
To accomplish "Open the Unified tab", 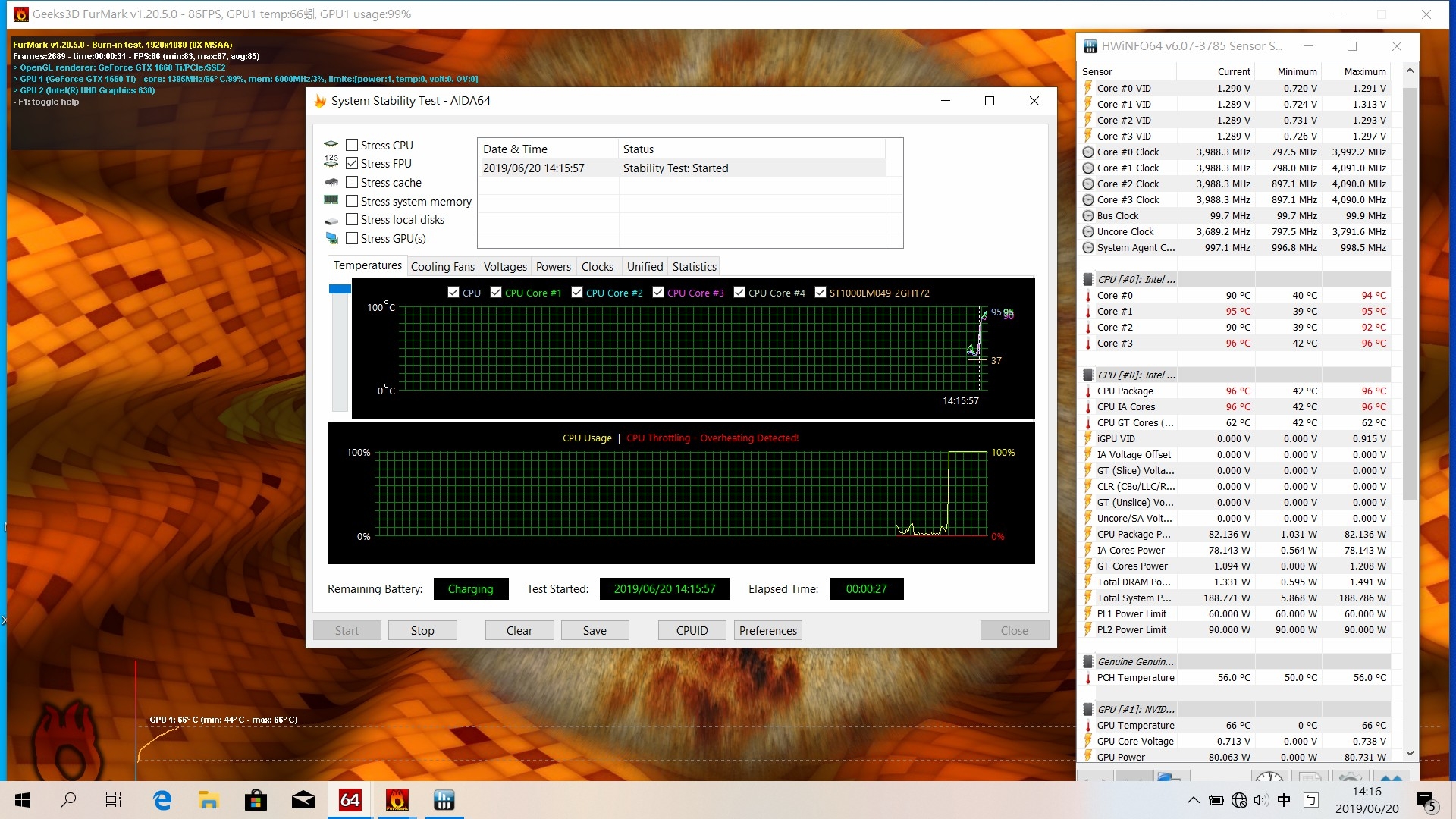I will pos(645,266).
